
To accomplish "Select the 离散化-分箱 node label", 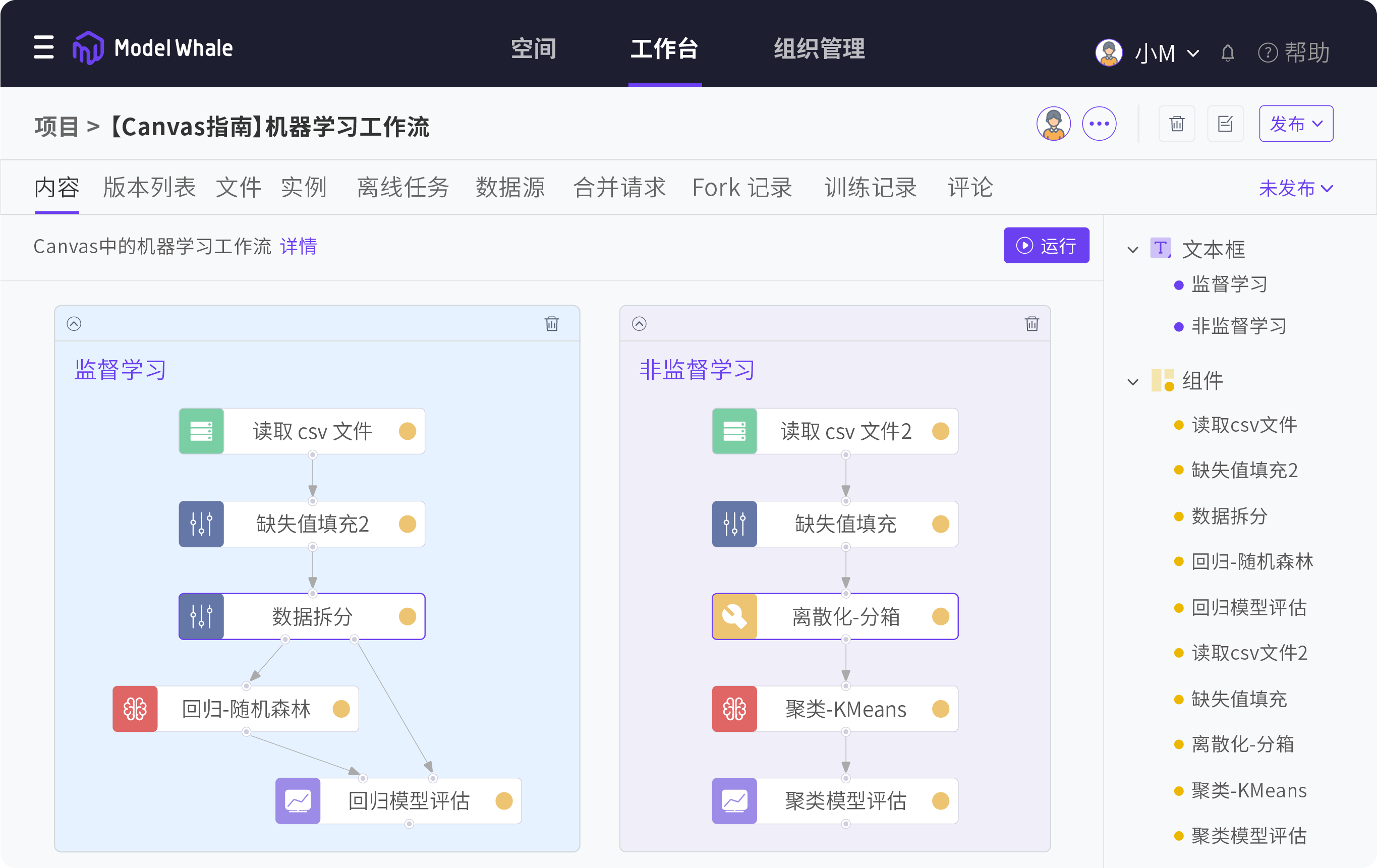I will click(846, 616).
